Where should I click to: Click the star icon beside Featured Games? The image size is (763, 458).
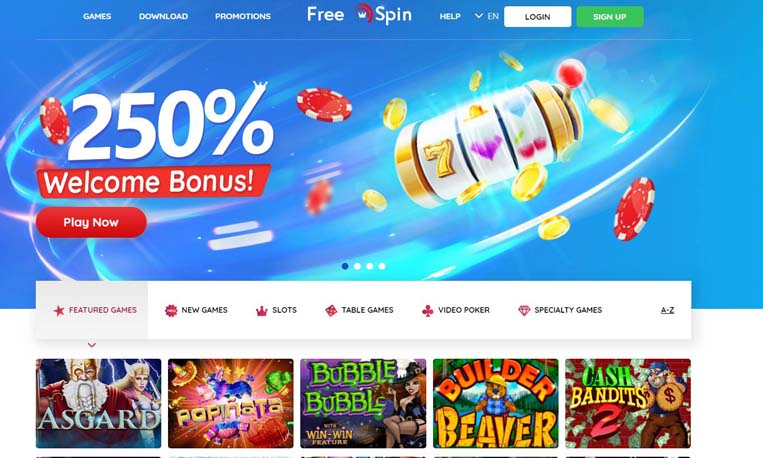pyautogui.click(x=59, y=311)
